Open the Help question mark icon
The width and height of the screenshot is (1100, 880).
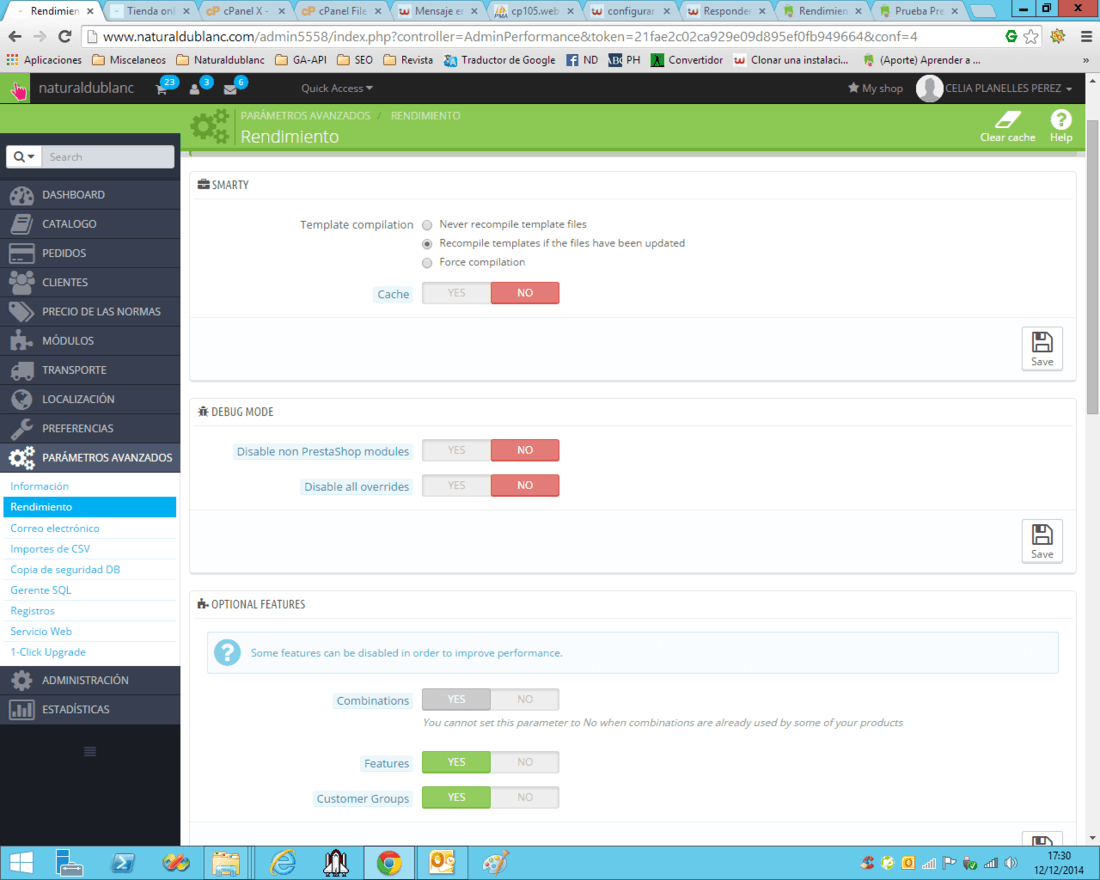click(x=1061, y=119)
